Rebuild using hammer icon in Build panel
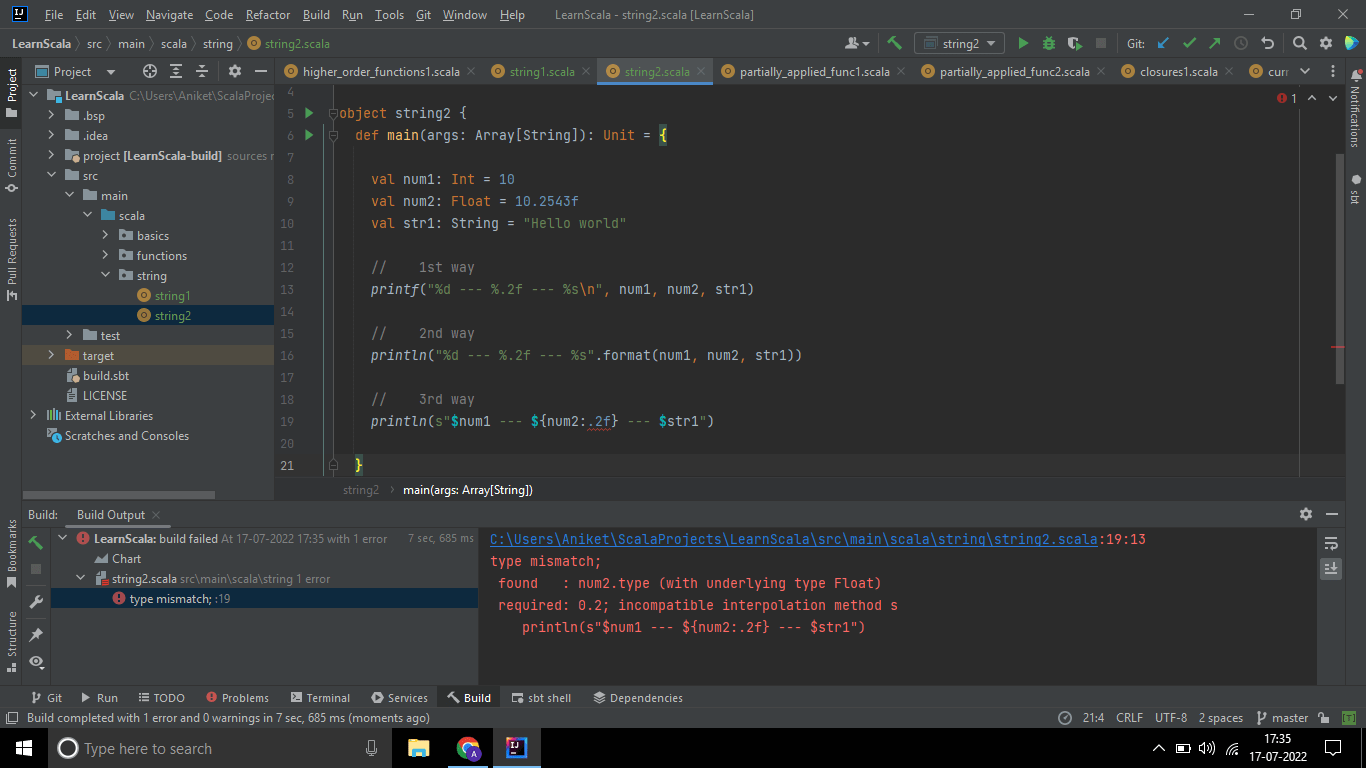This screenshot has height=768, width=1366. 36,543
